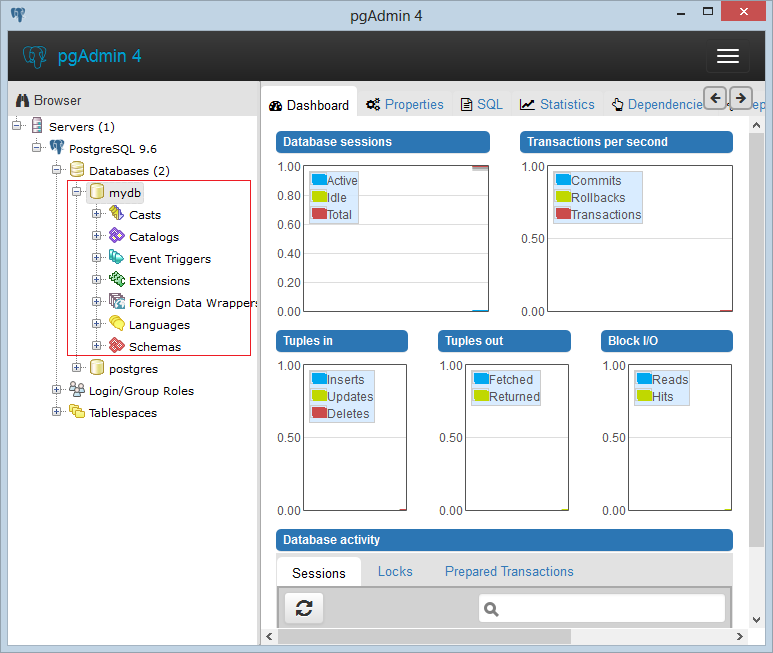This screenshot has height=653, width=773.
Task: Click the Casts node icon
Action: pos(116,213)
